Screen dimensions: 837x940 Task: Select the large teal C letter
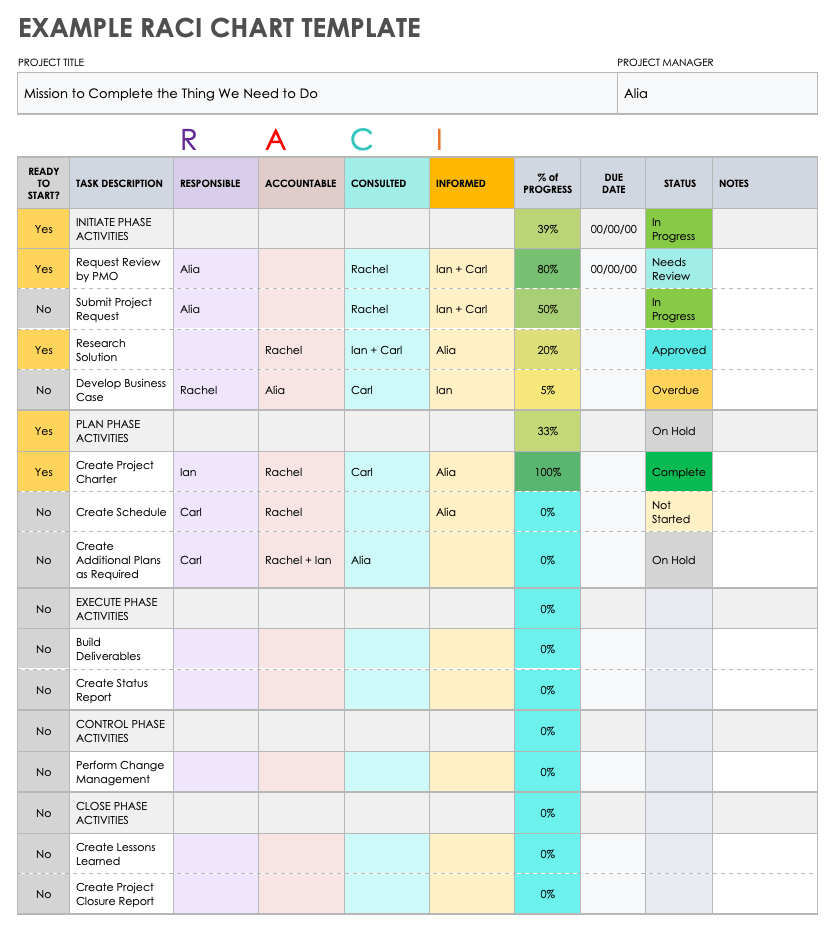(x=361, y=140)
